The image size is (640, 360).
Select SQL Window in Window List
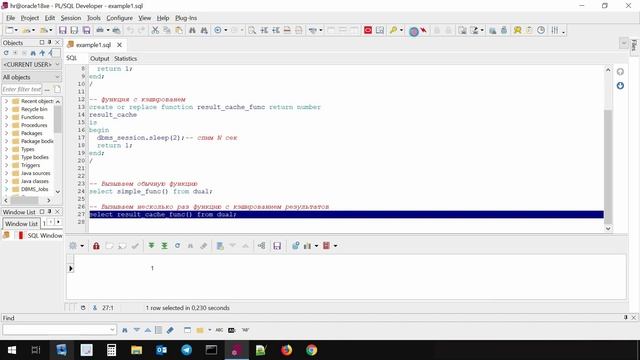[44, 236]
